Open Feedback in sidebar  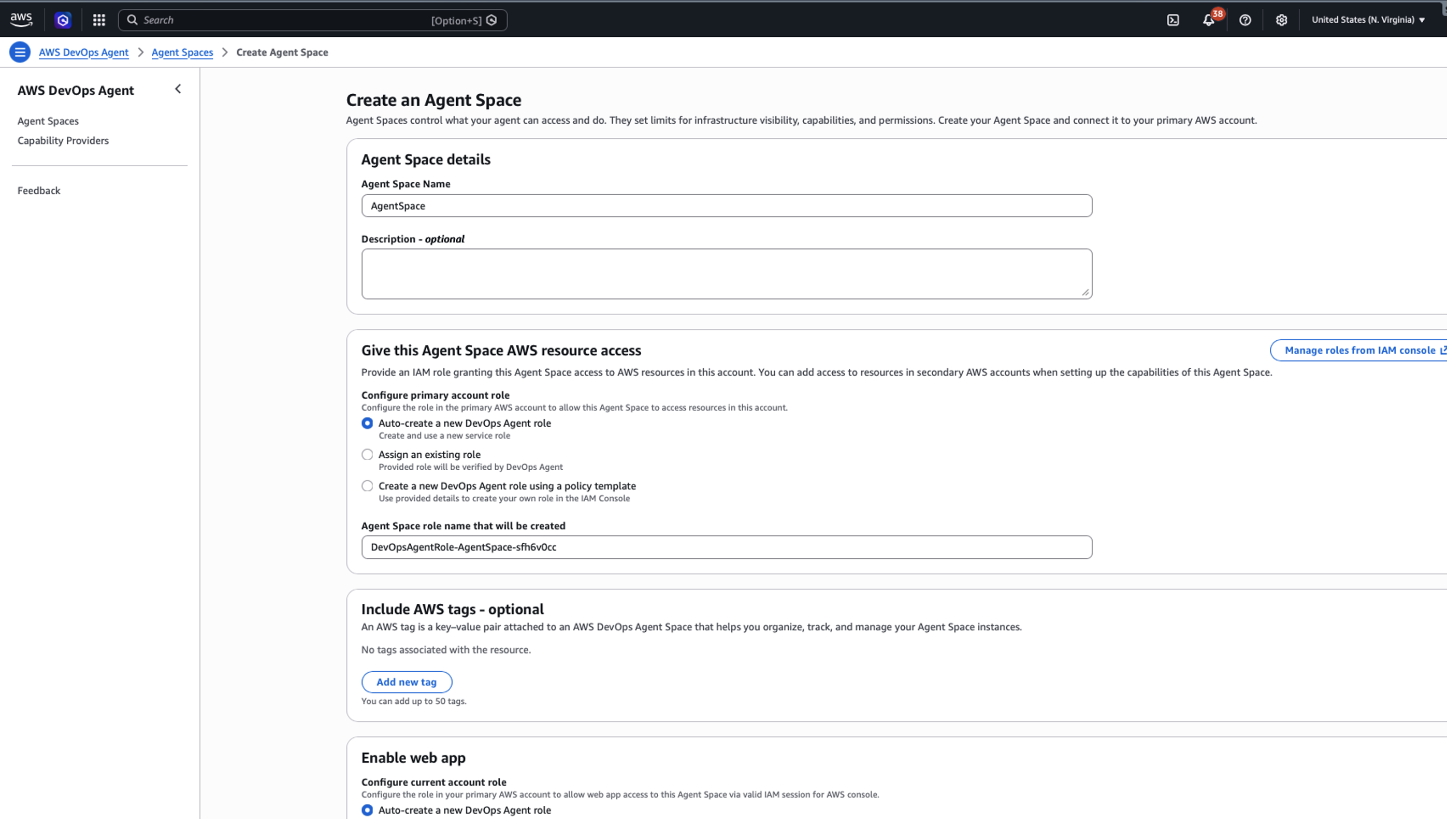[x=38, y=191]
